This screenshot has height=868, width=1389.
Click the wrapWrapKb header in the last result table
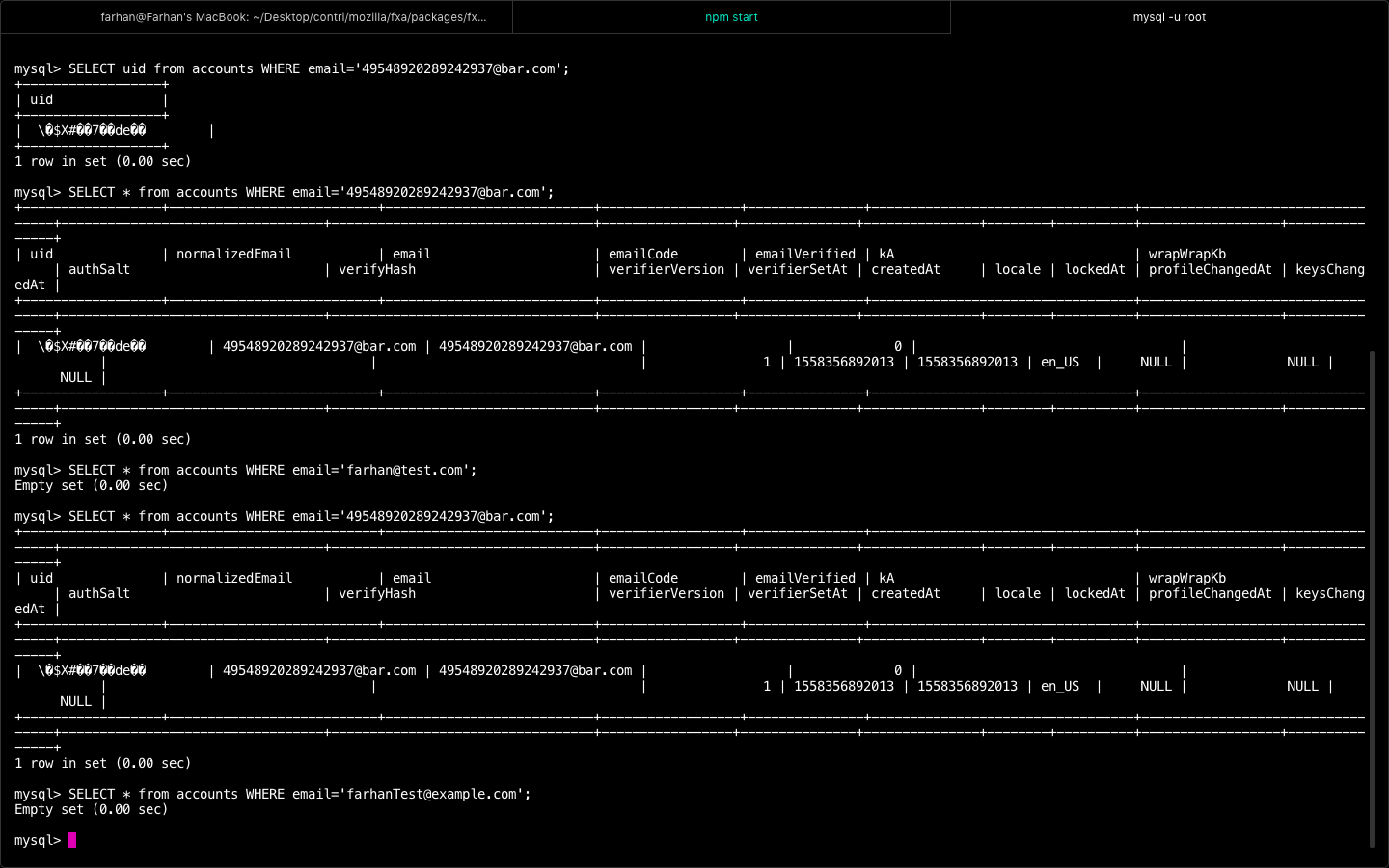(1187, 578)
